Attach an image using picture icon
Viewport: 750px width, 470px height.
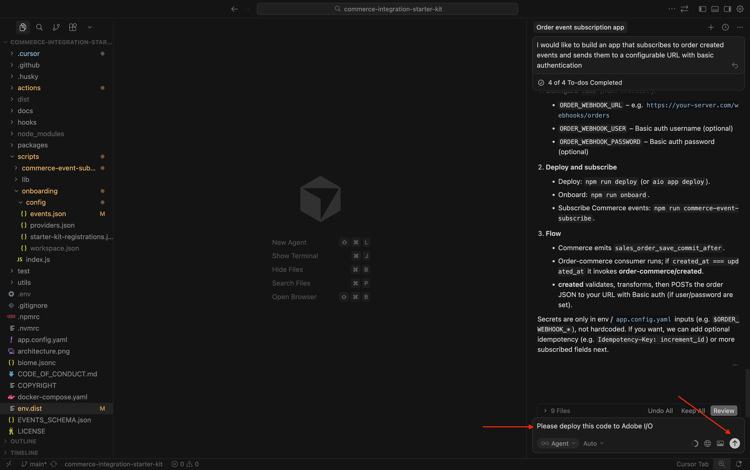(x=720, y=444)
